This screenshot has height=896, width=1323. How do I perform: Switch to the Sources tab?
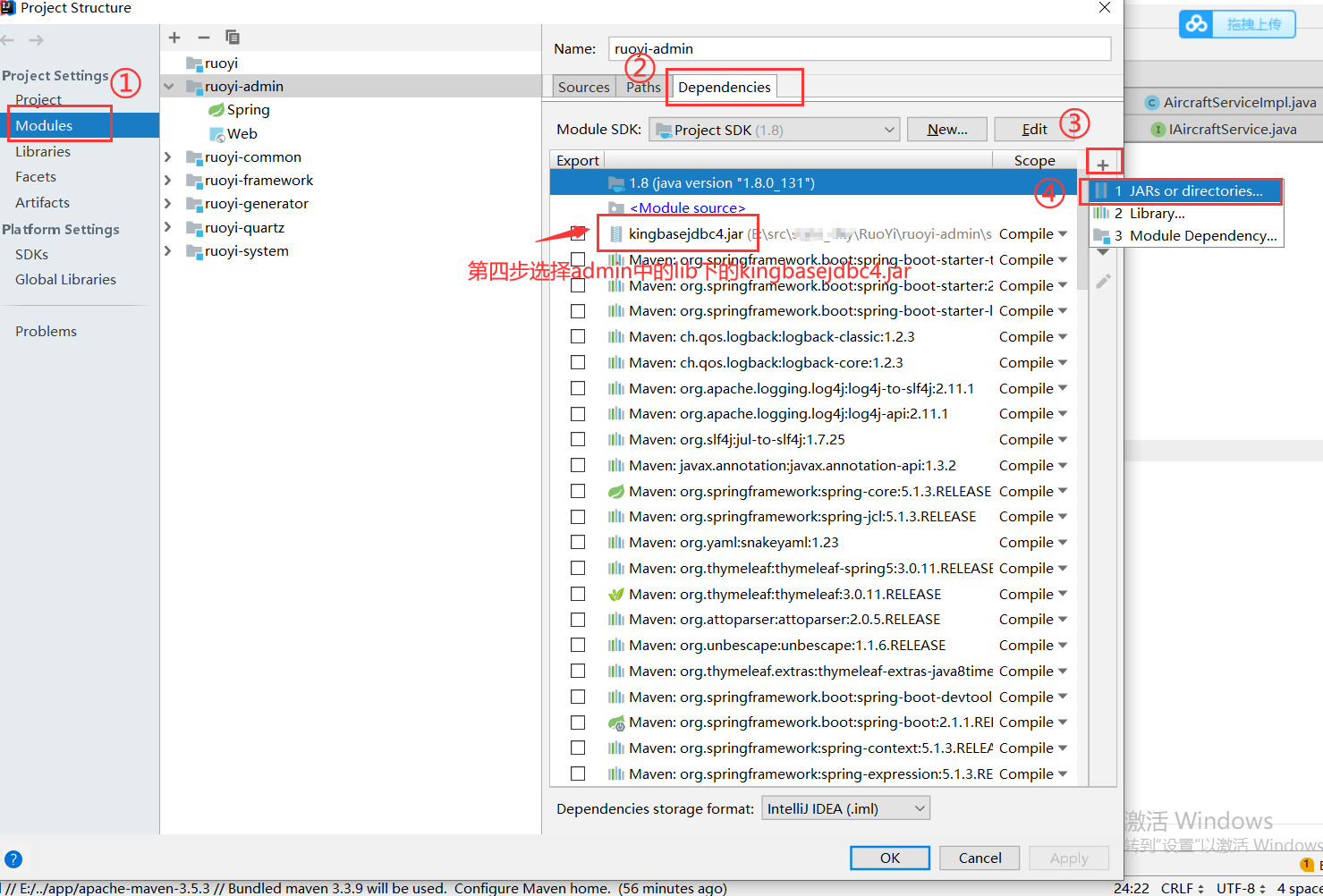click(583, 87)
